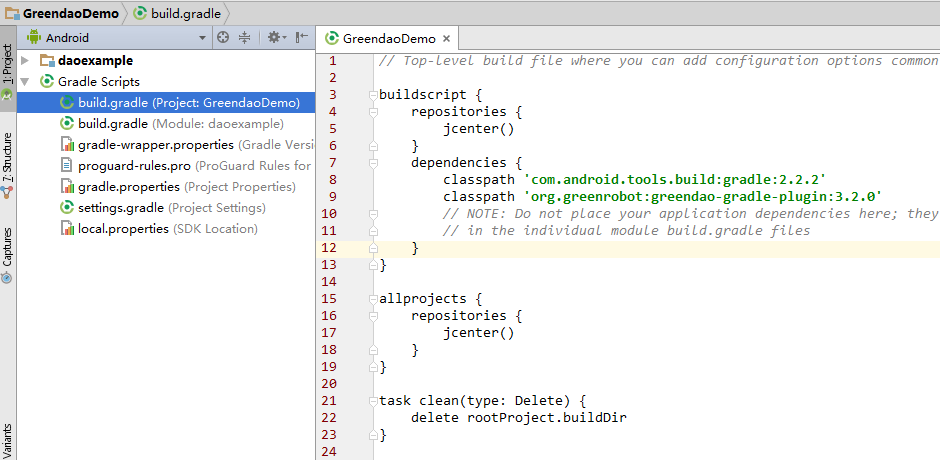Click the daoexample folder icon
940x460 pixels.
(x=47, y=61)
